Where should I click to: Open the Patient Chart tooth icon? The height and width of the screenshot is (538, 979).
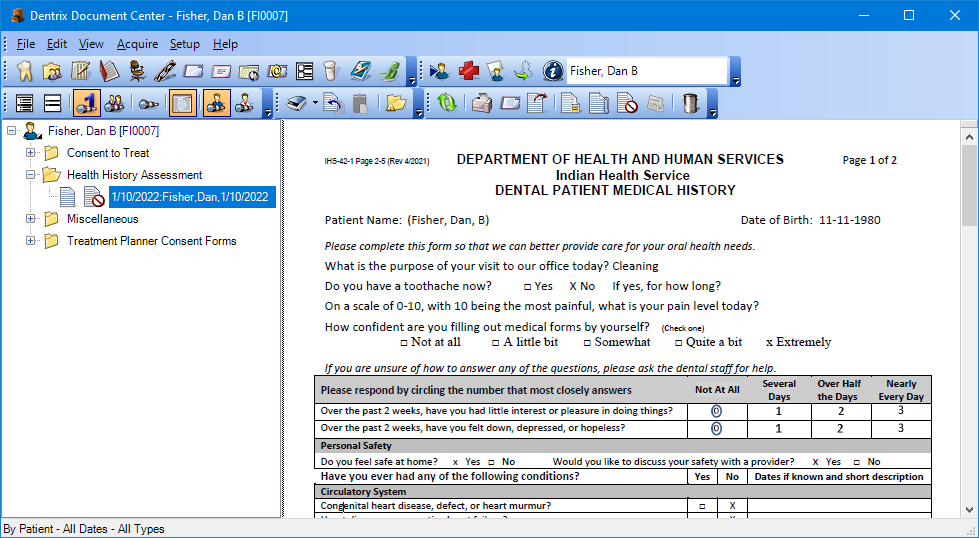click(25, 71)
